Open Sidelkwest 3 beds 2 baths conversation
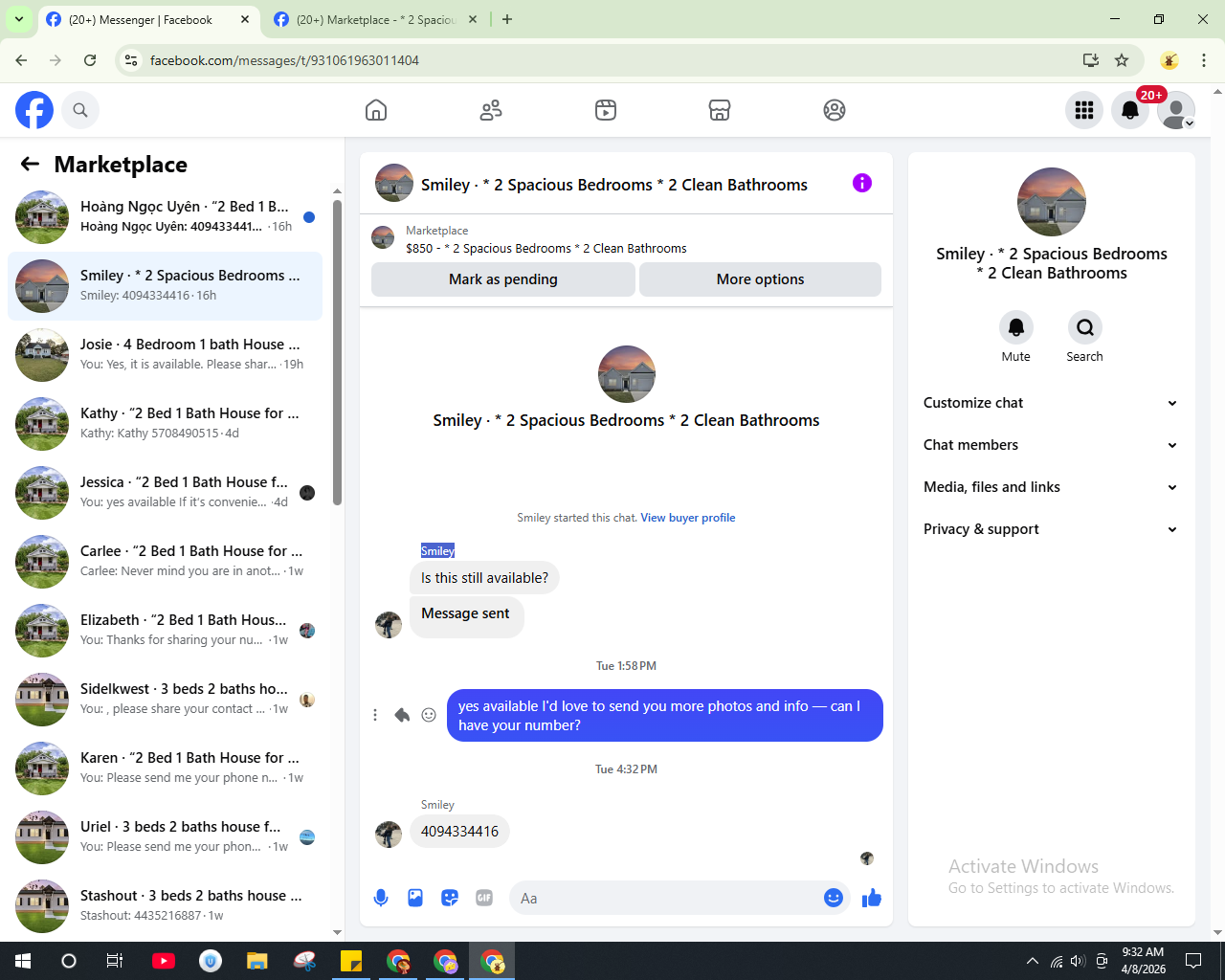The image size is (1225, 980). (166, 700)
